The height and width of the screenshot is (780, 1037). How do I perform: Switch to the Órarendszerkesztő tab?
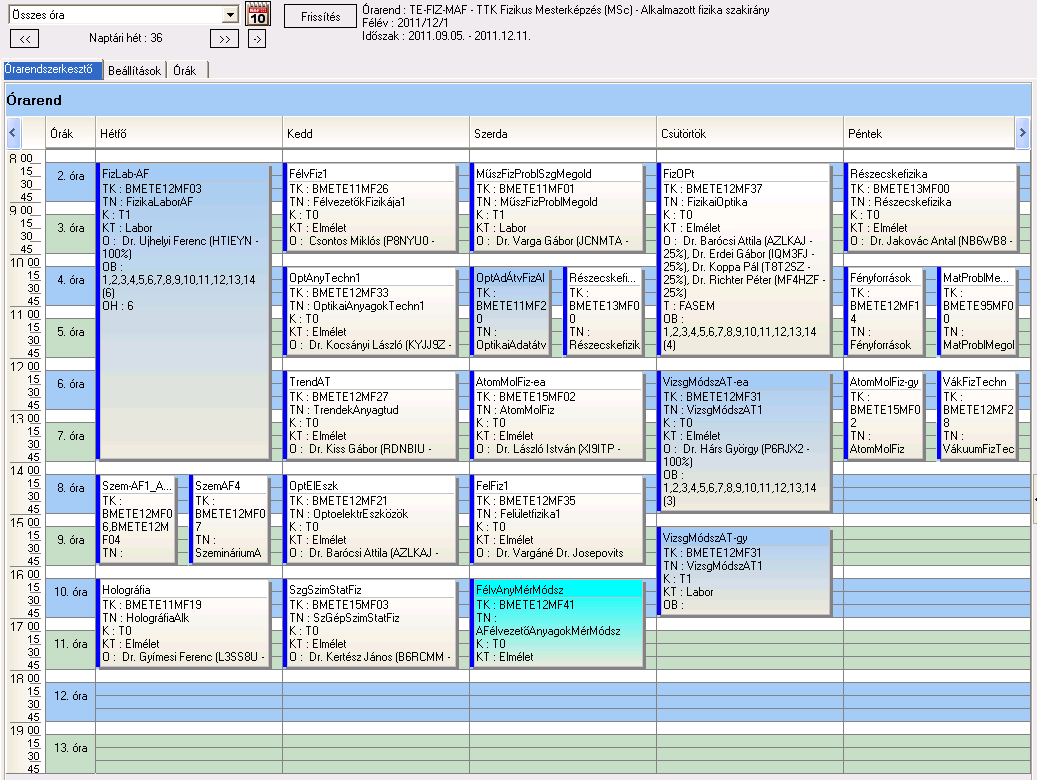(x=53, y=69)
